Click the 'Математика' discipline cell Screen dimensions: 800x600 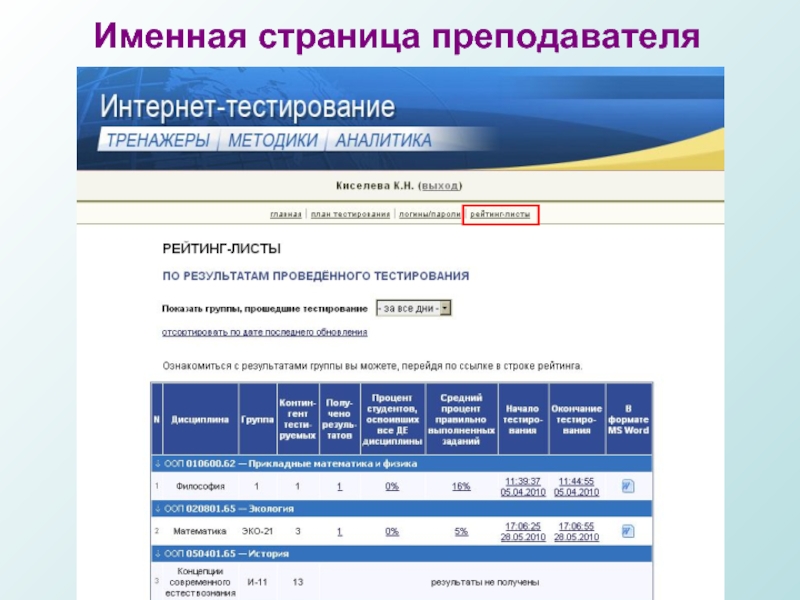tap(199, 532)
